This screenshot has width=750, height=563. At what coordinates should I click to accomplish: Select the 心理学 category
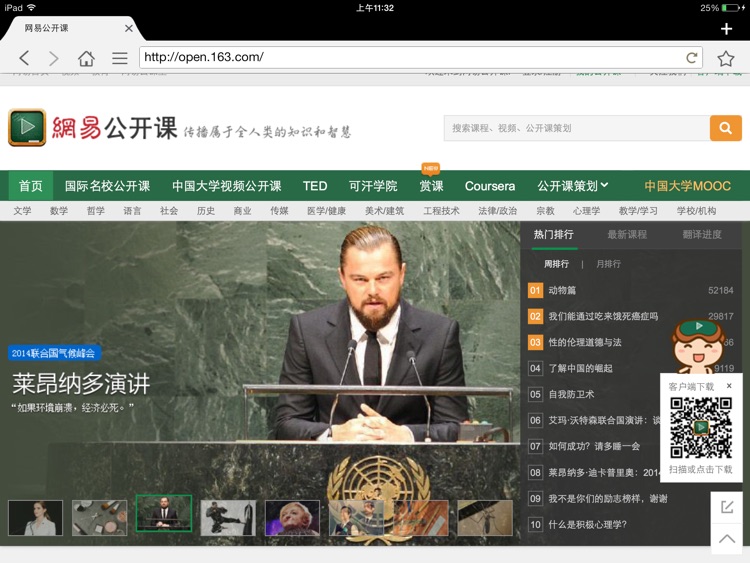click(x=586, y=211)
